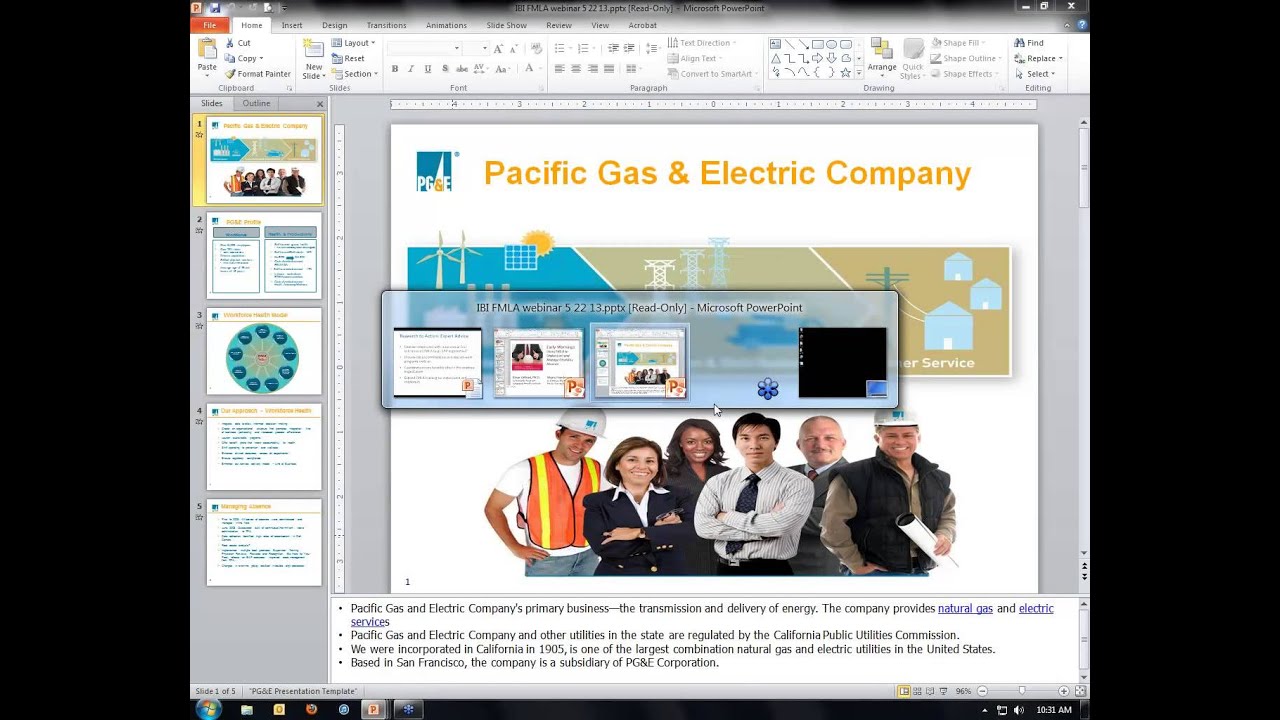Screen dimensions: 1280x720
Task: Click Clear All Formatting icon
Action: (x=536, y=48)
